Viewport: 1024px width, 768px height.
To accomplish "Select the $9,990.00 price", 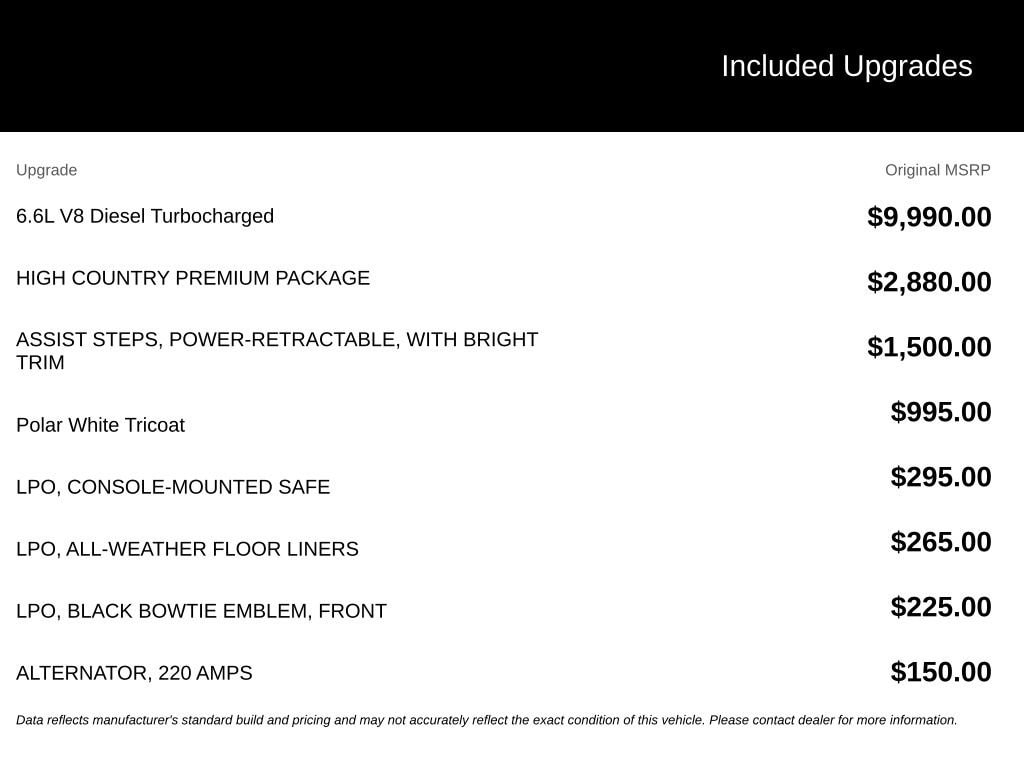I will coord(929,217).
